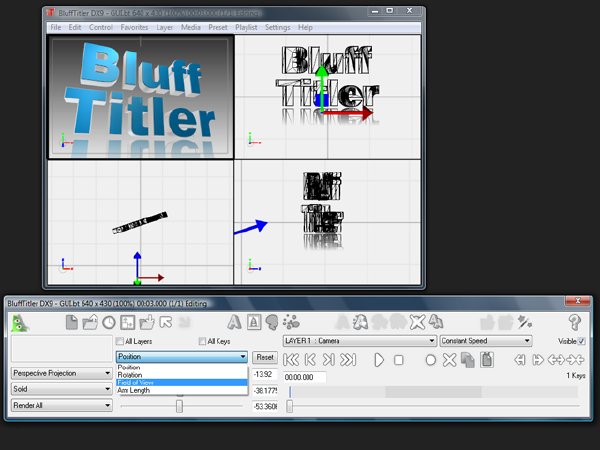This screenshot has width=600, height=450.
Task: Open the Edit menu
Action: tap(75, 28)
